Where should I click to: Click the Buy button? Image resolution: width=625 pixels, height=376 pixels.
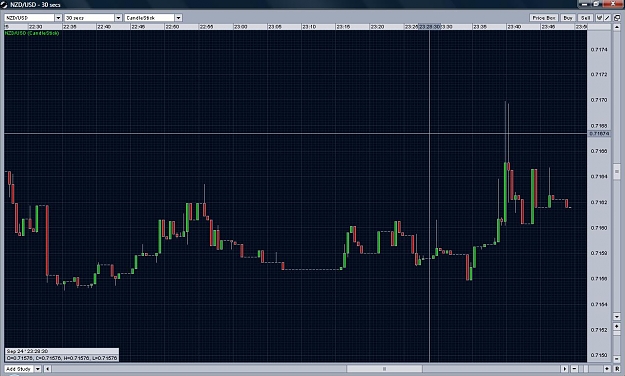[x=568, y=18]
